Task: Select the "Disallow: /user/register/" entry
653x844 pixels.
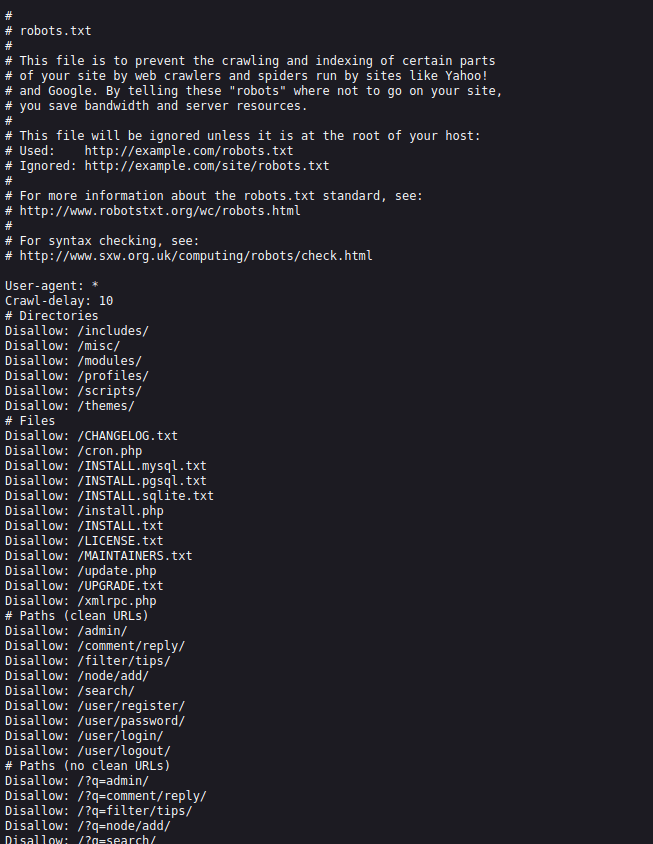Action: [95, 706]
